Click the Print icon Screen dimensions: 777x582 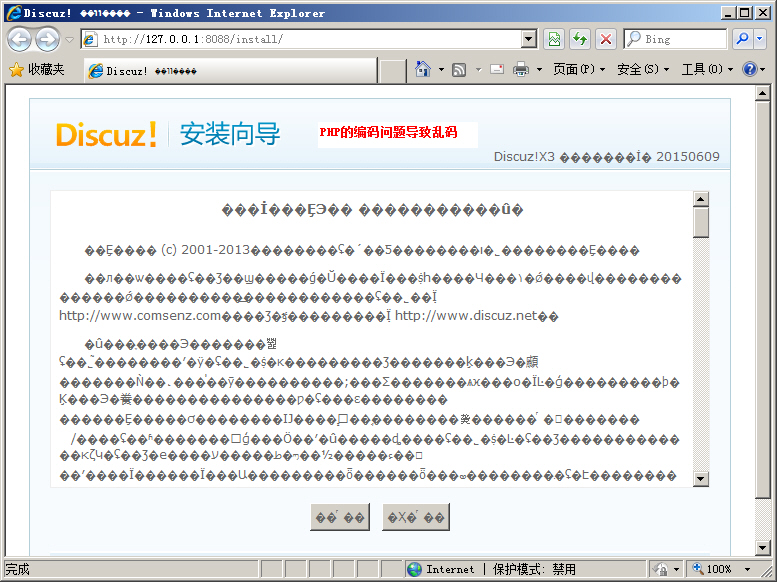click(521, 69)
